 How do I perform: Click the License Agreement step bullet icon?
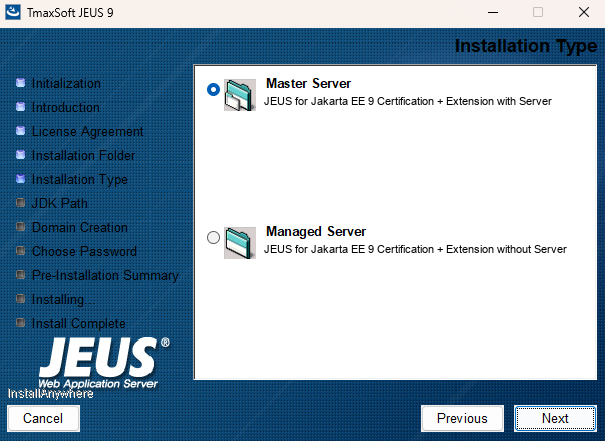[x=20, y=131]
